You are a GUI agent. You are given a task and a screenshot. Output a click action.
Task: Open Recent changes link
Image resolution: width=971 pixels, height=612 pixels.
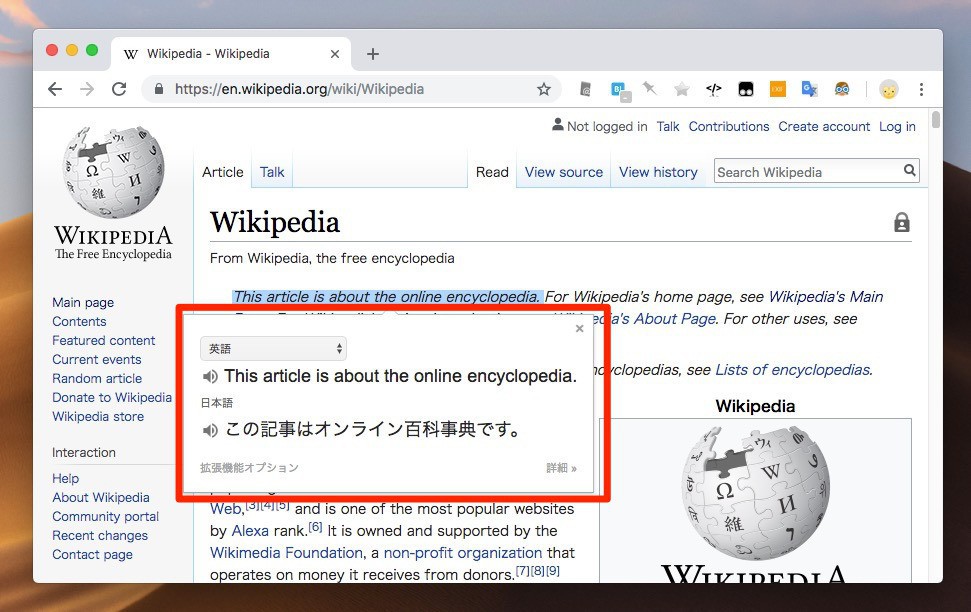[x=100, y=535]
